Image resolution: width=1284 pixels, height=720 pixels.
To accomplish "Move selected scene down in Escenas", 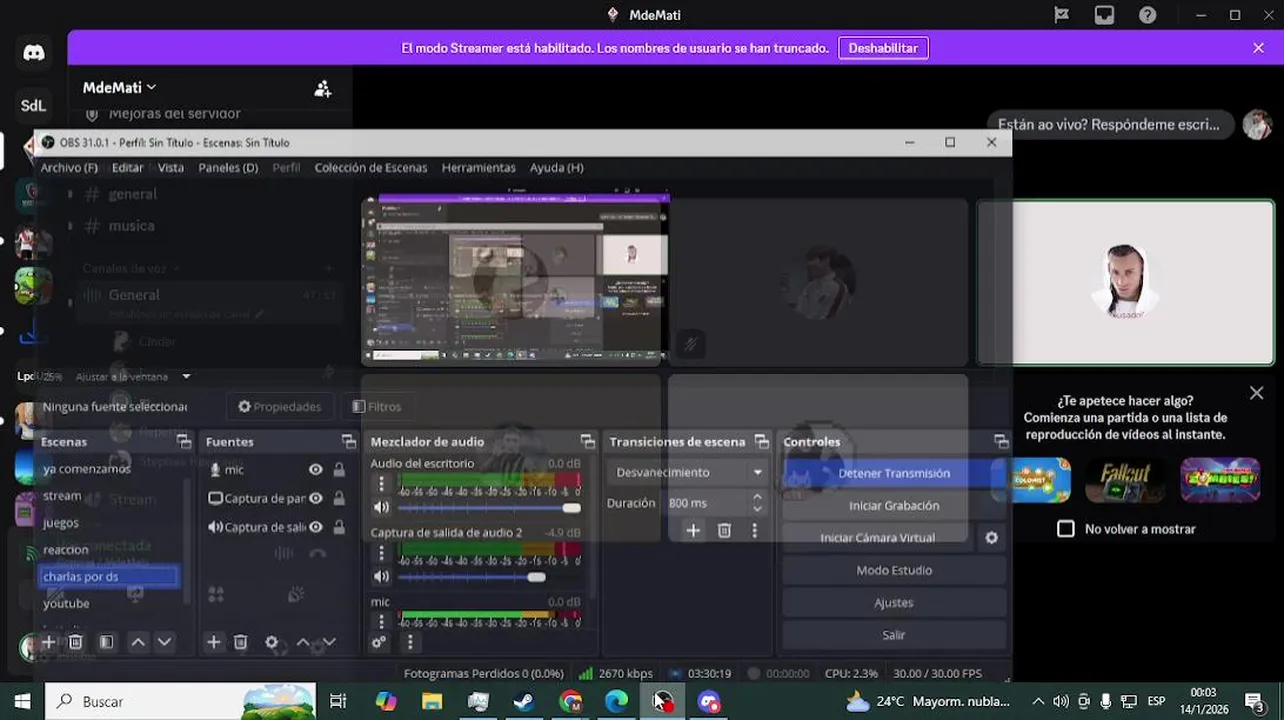I will coord(164,642).
